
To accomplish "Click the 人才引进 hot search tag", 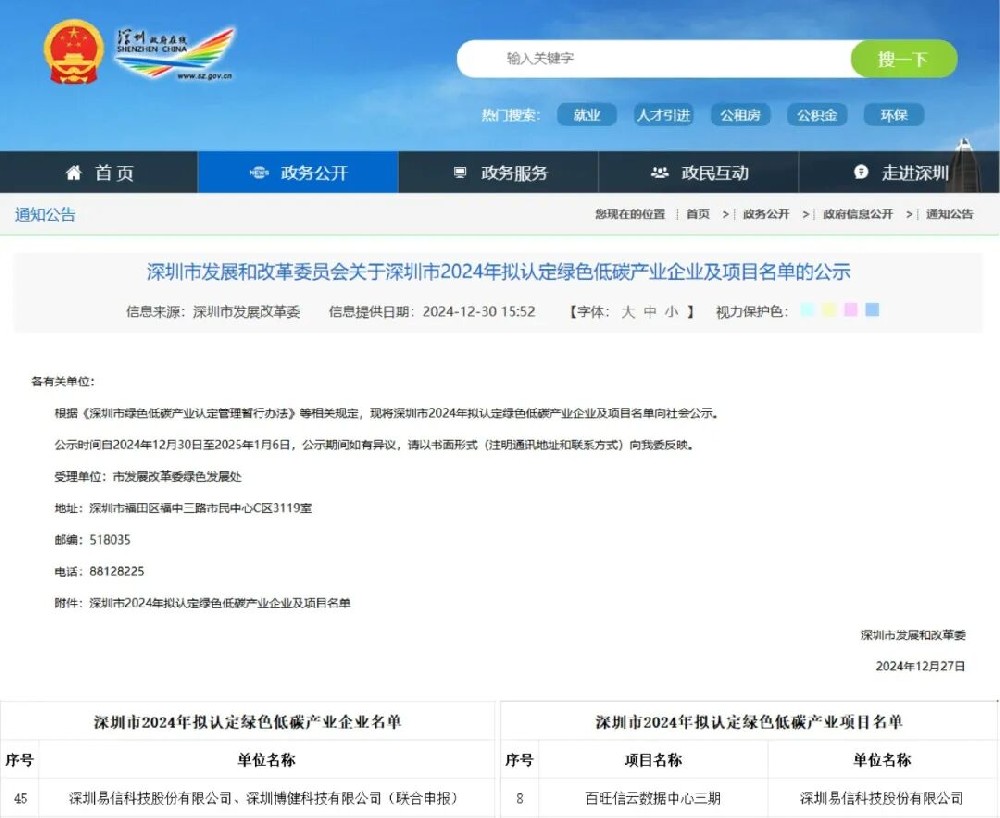I will [663, 115].
